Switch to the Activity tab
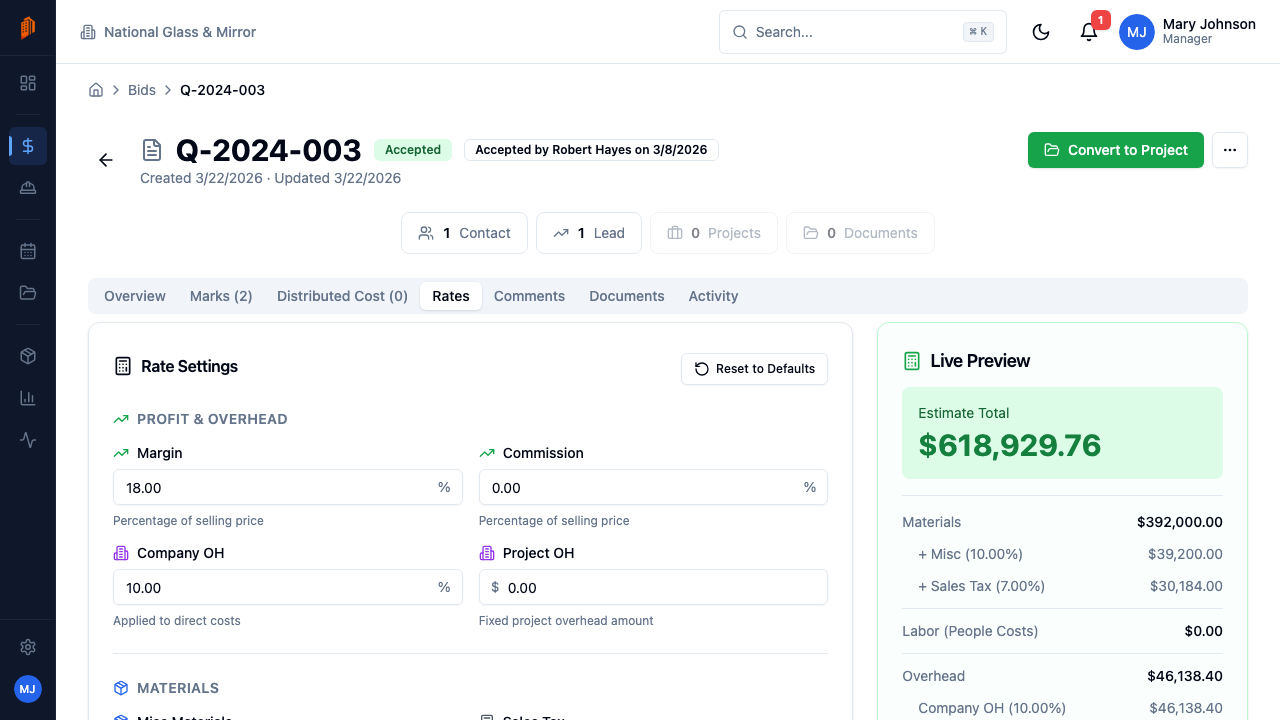The height and width of the screenshot is (720, 1280). click(713, 296)
